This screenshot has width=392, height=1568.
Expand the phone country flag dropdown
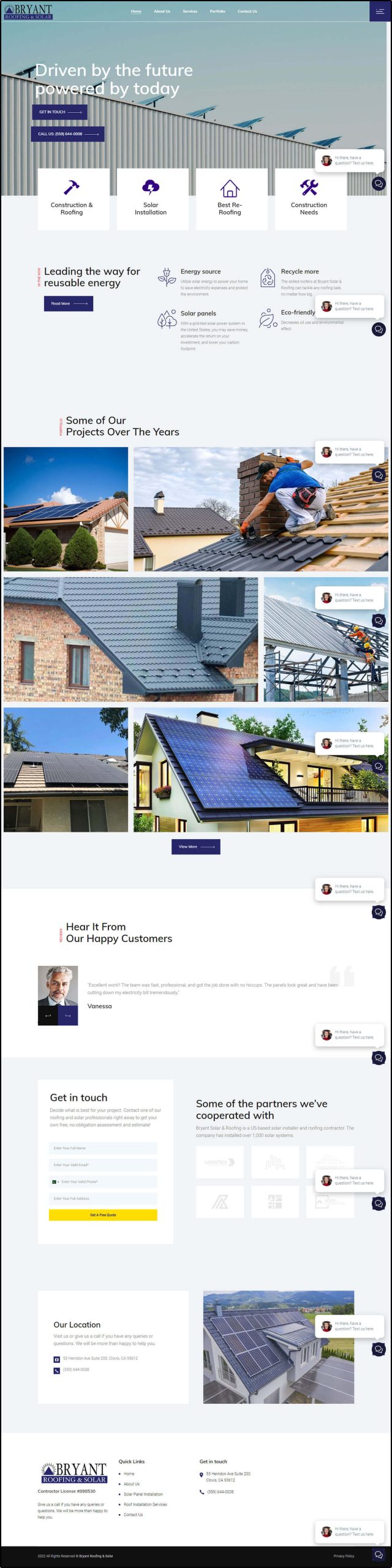55,1182
